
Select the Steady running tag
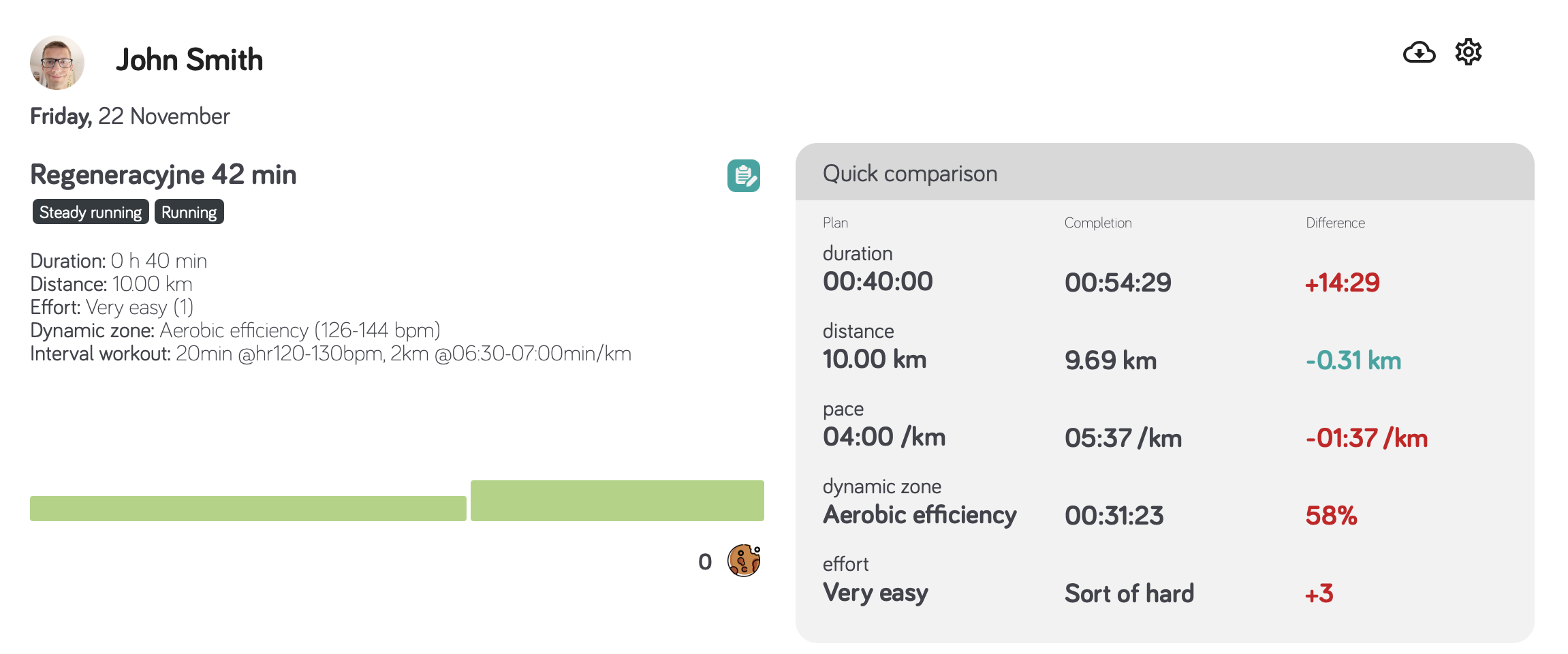click(91, 212)
